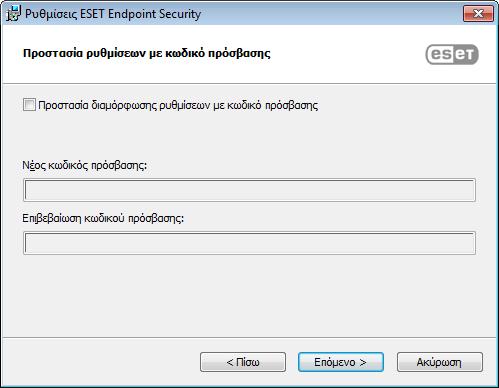Click inside the upper password text box
This screenshot has height=388, width=499.
pos(249,190)
